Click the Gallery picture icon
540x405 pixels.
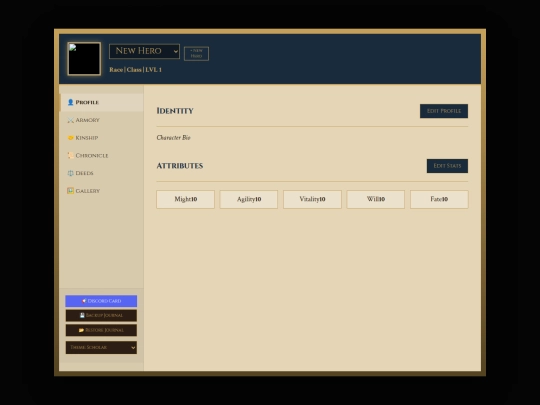point(71,191)
